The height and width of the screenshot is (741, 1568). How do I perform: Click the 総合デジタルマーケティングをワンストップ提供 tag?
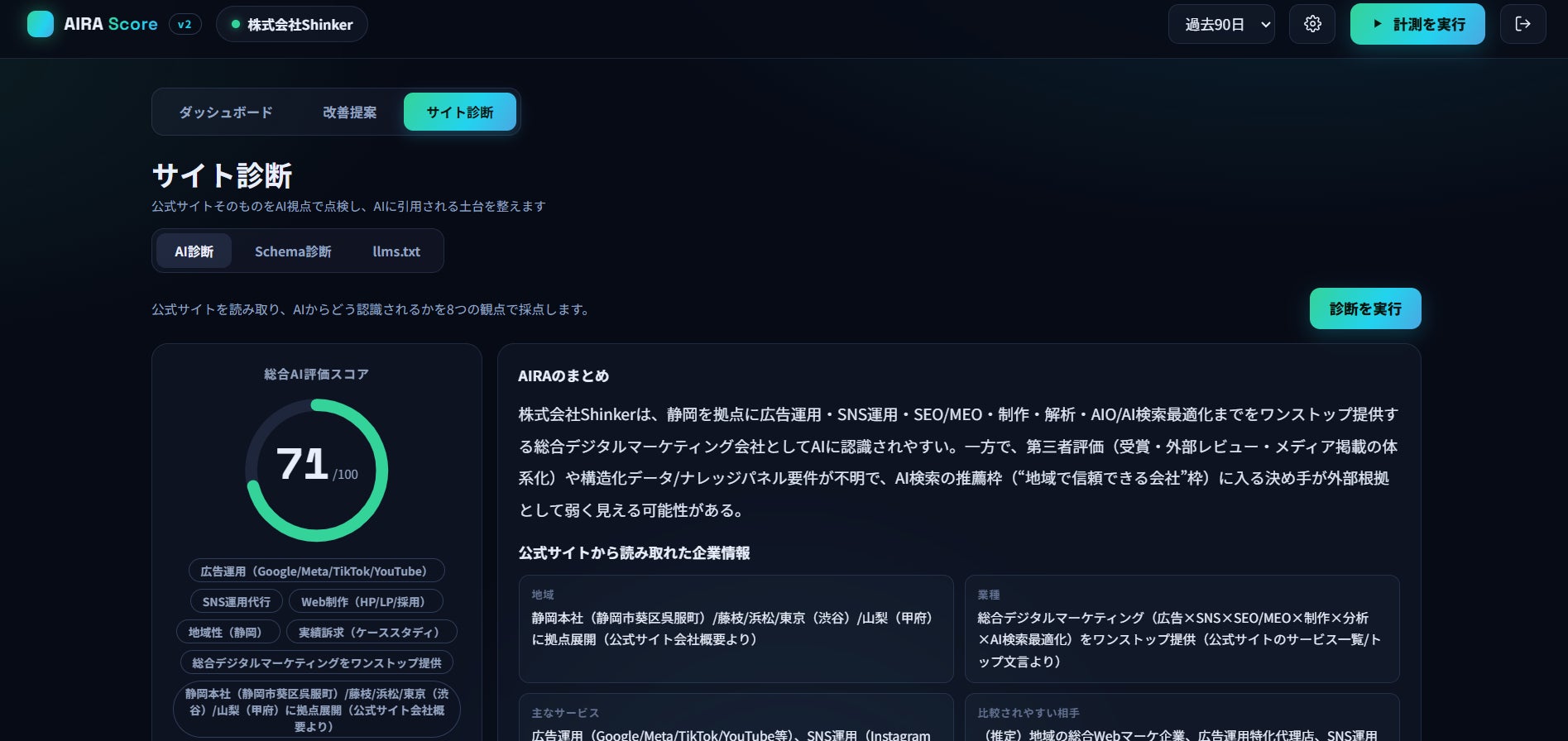317,662
